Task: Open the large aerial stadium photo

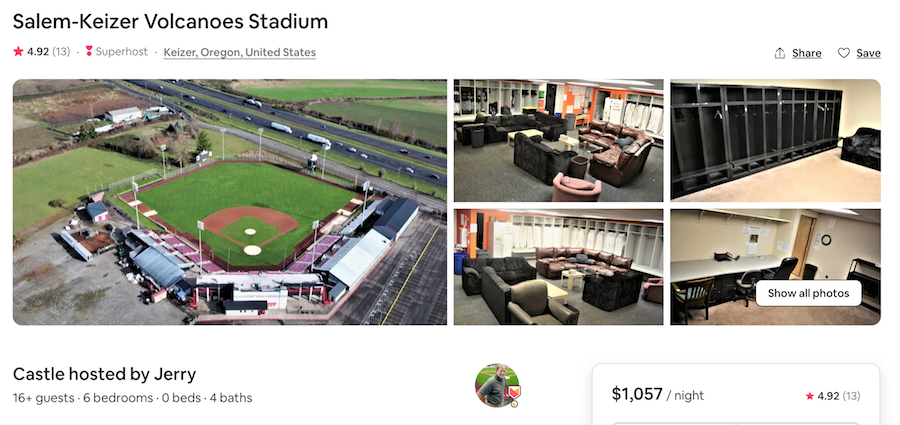Action: [229, 202]
